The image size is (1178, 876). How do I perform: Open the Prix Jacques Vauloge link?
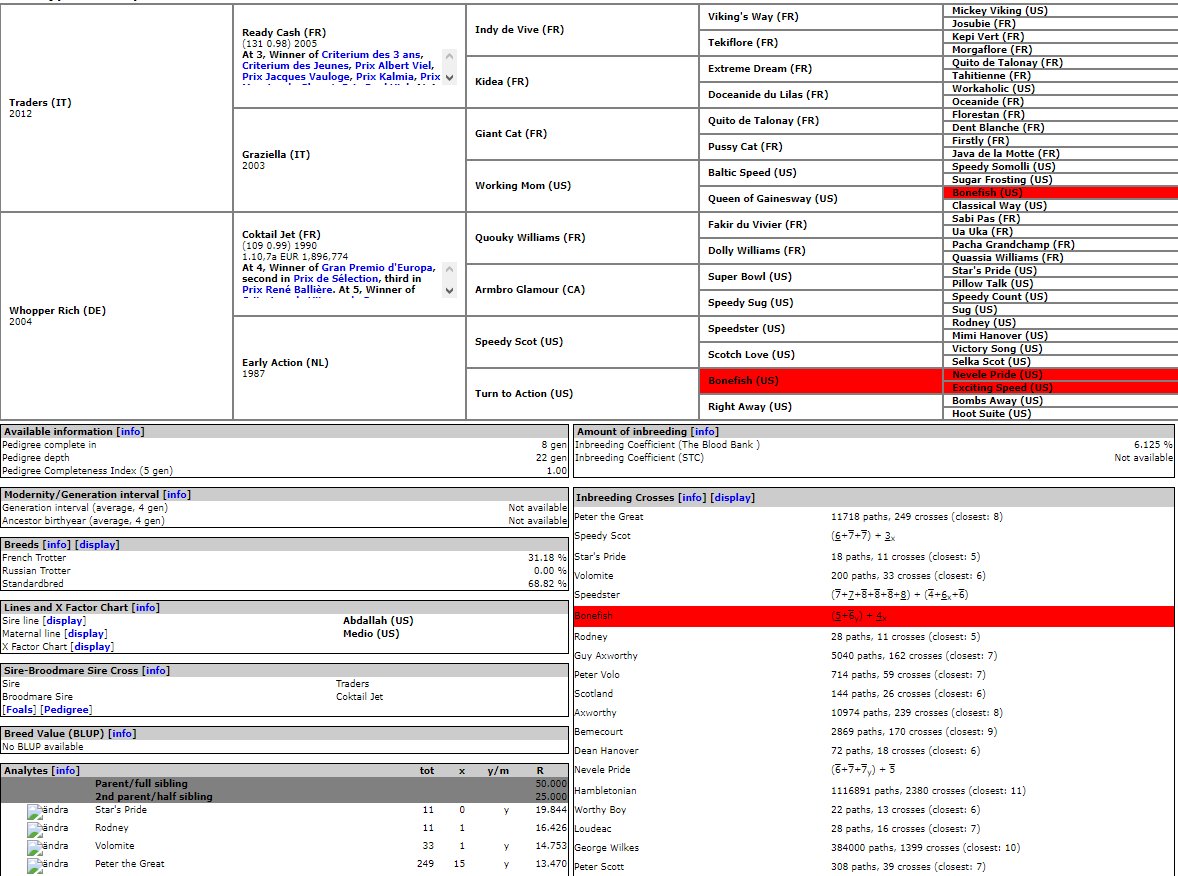295,77
